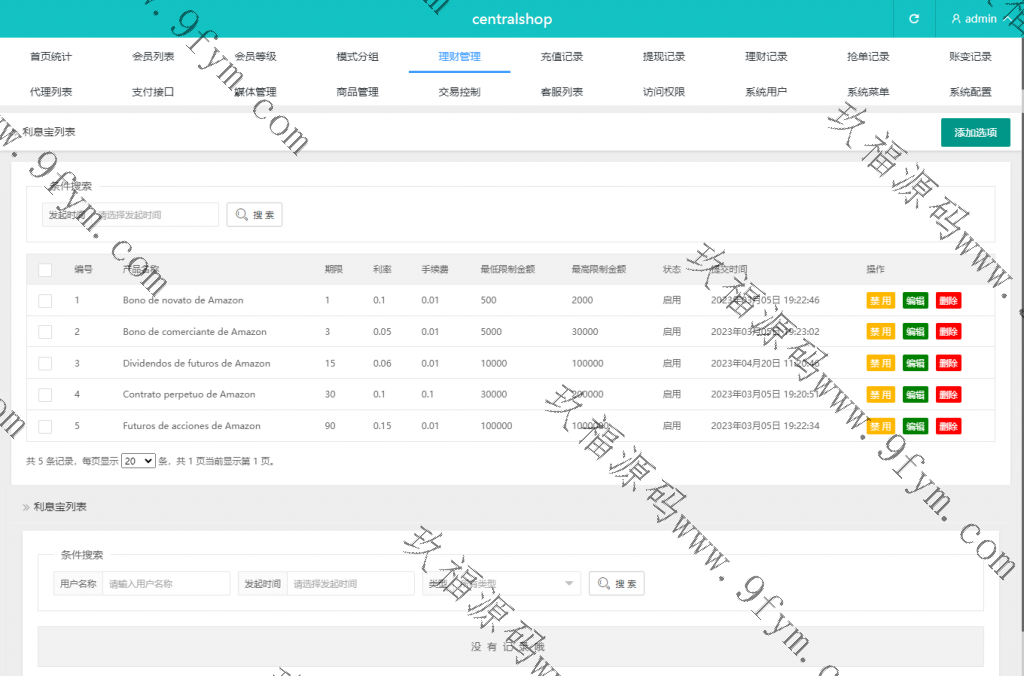This screenshot has width=1024, height=676.
Task: Edit Futuros de acciones de Amazon row
Action: (915, 427)
